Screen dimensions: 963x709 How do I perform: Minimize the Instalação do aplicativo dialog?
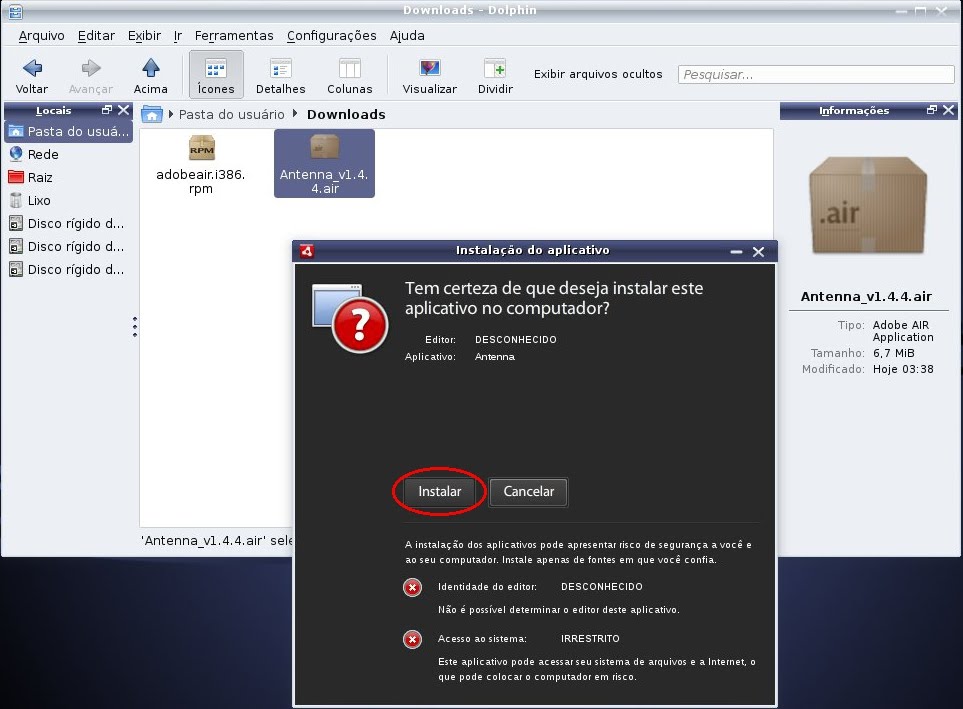point(736,252)
